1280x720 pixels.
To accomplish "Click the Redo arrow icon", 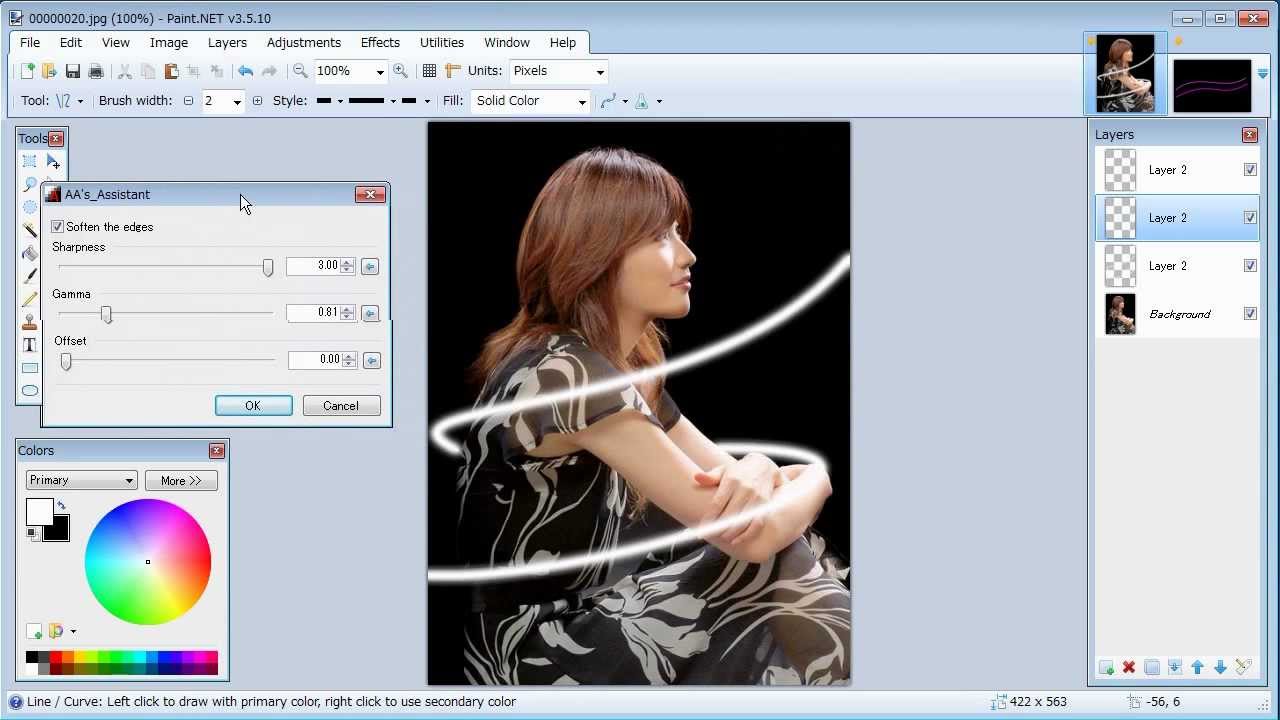I will point(269,71).
